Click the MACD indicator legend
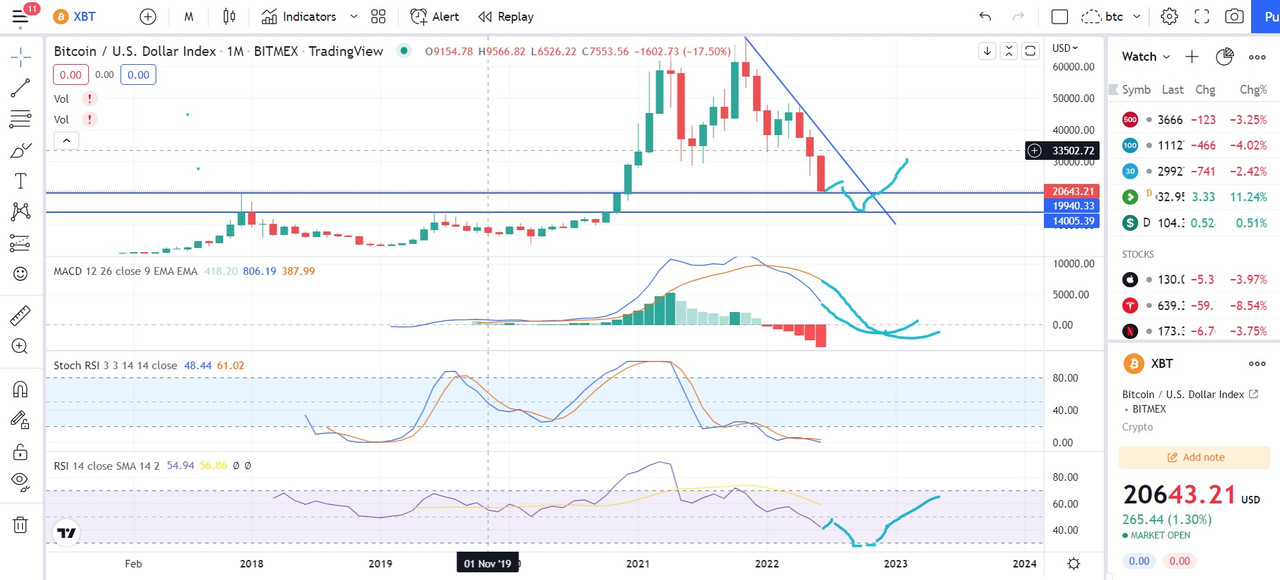 (125, 271)
